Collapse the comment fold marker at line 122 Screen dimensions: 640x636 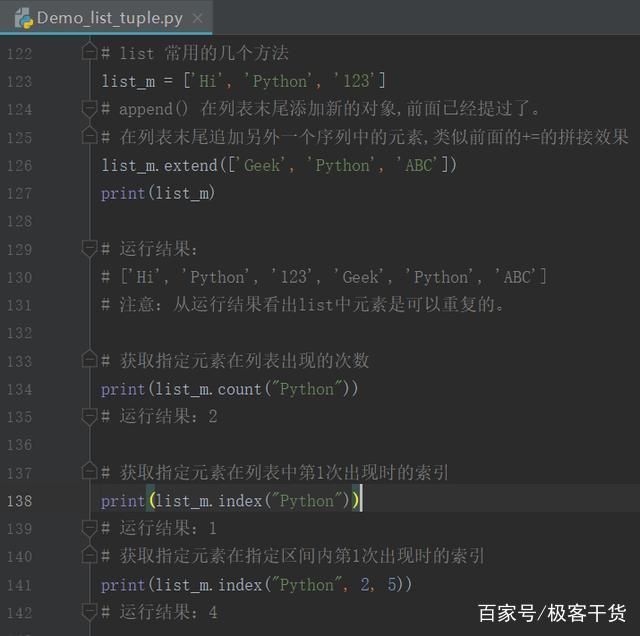(x=89, y=52)
